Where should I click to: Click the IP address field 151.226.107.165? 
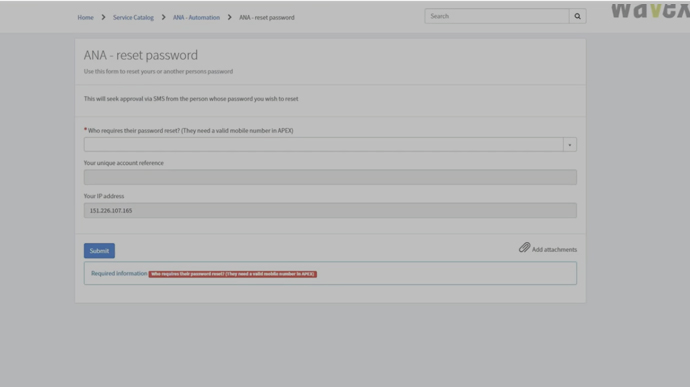point(330,210)
